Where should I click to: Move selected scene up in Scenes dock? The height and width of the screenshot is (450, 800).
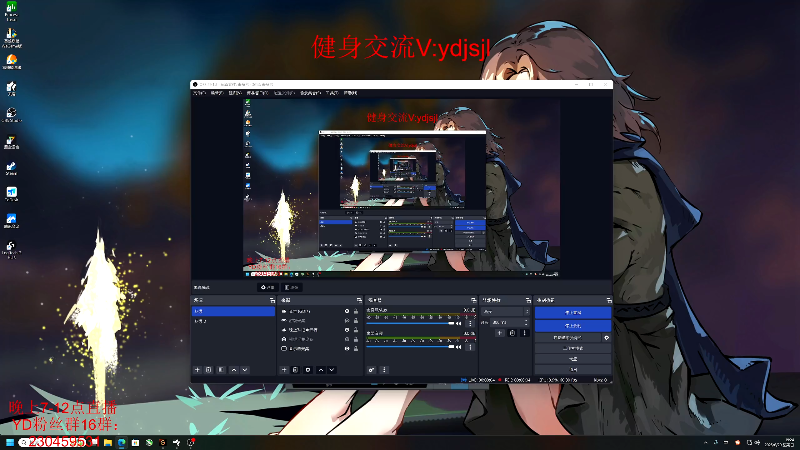pyautogui.click(x=234, y=369)
